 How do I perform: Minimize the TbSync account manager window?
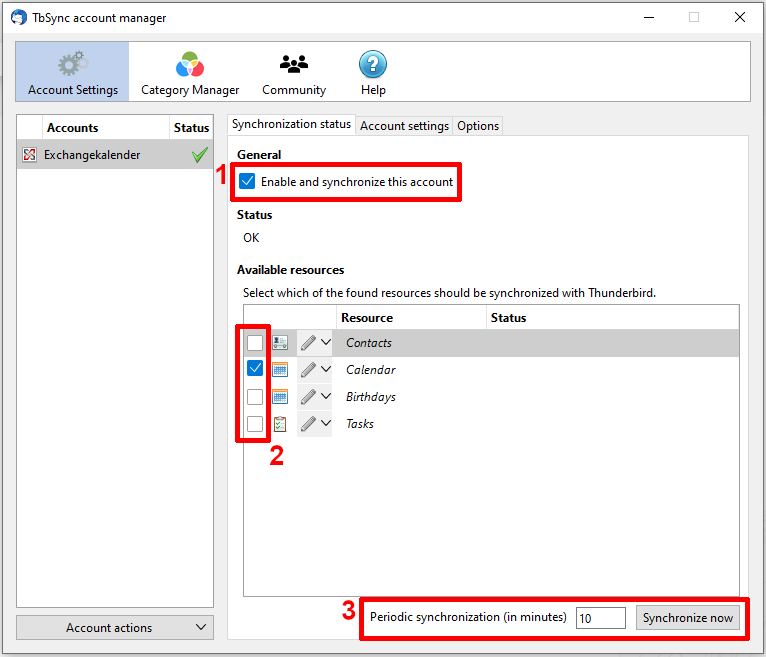pos(649,18)
